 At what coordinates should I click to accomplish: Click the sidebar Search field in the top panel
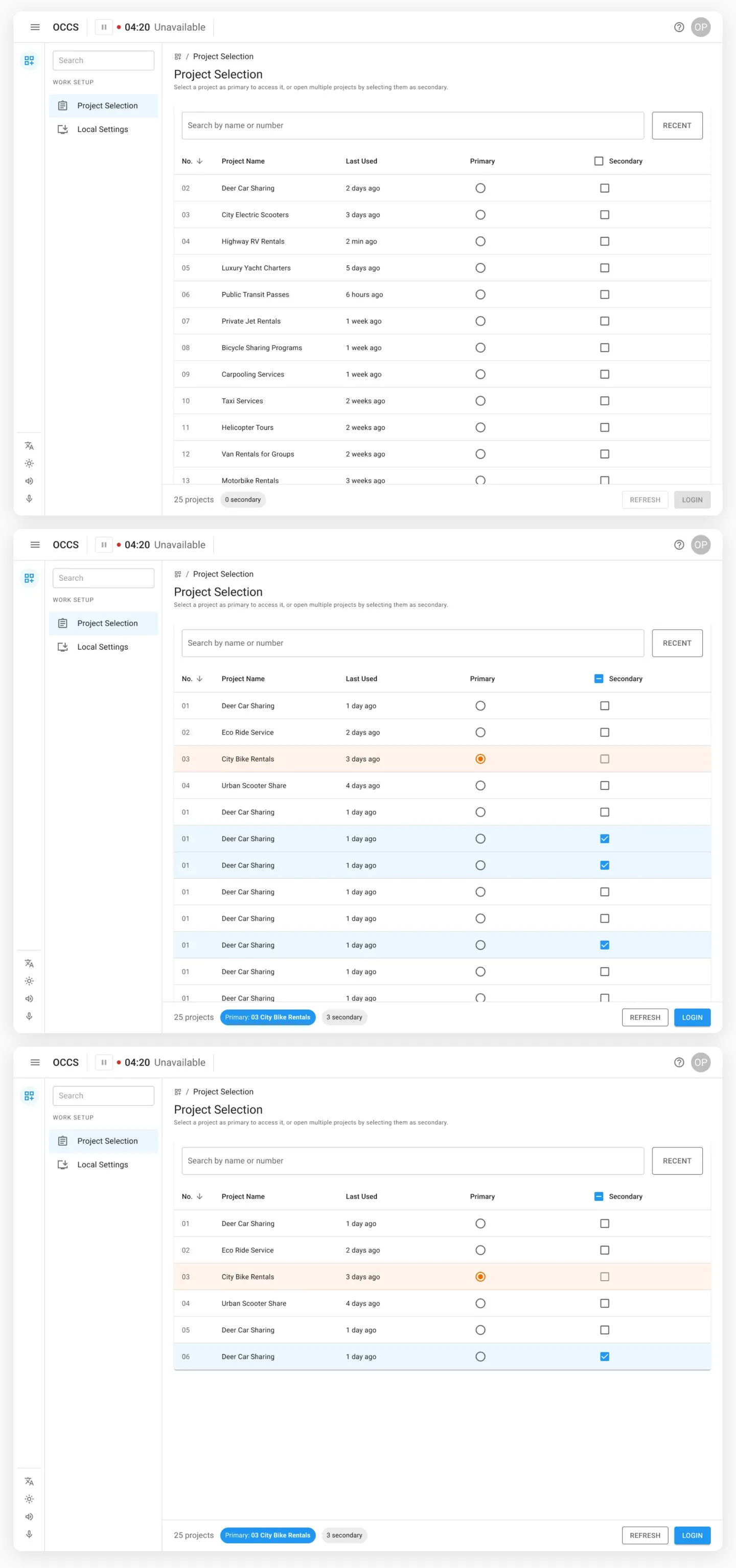tap(103, 60)
